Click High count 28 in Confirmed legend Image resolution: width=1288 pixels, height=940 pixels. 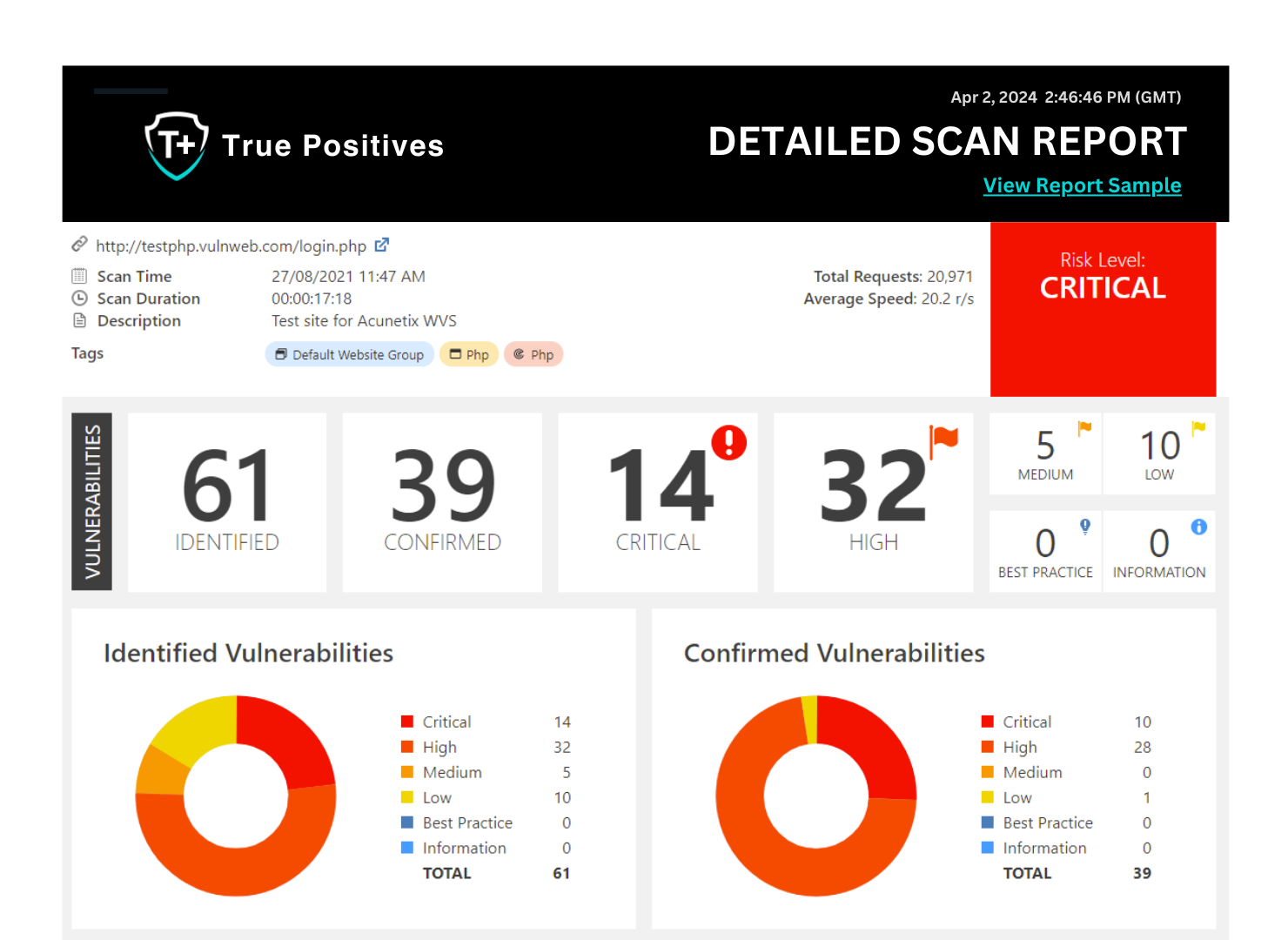click(x=1143, y=747)
